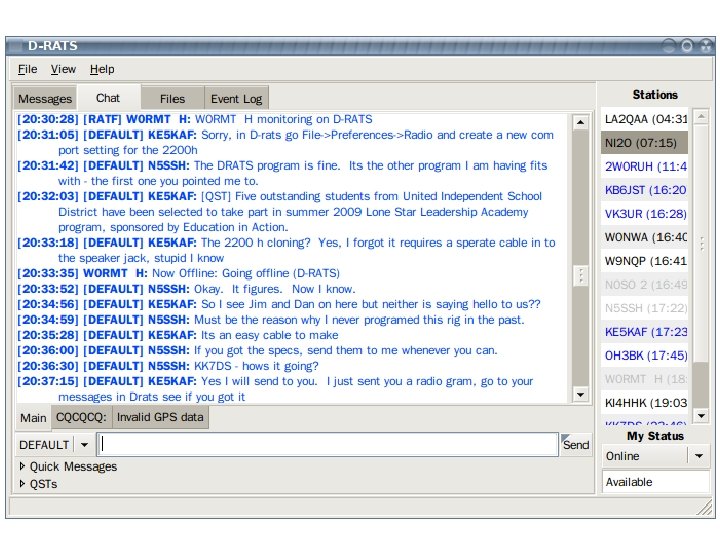This screenshot has height=540, width=720.
Task: Select the Main chat filter tab
Action: click(33, 418)
